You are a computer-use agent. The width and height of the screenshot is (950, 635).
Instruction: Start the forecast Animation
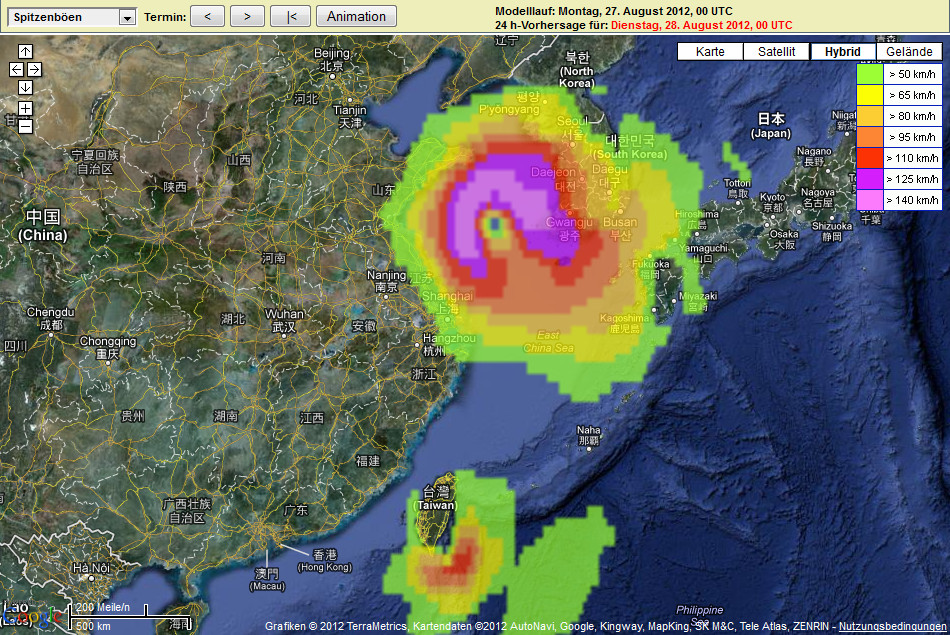[356, 16]
